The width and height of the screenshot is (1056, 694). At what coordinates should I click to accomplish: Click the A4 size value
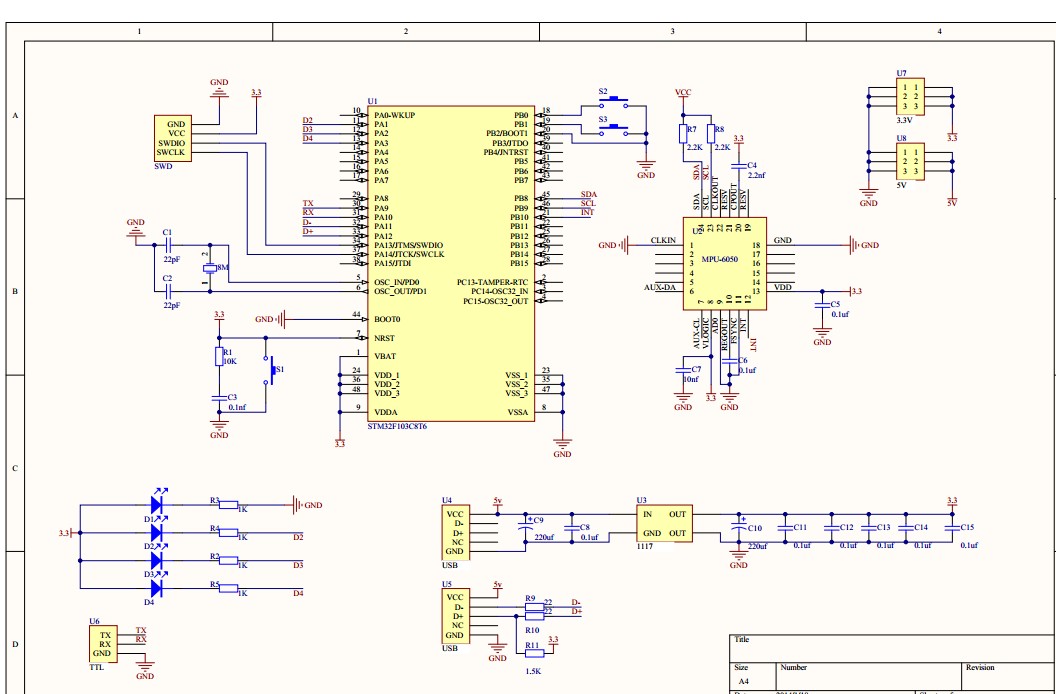coord(744,681)
